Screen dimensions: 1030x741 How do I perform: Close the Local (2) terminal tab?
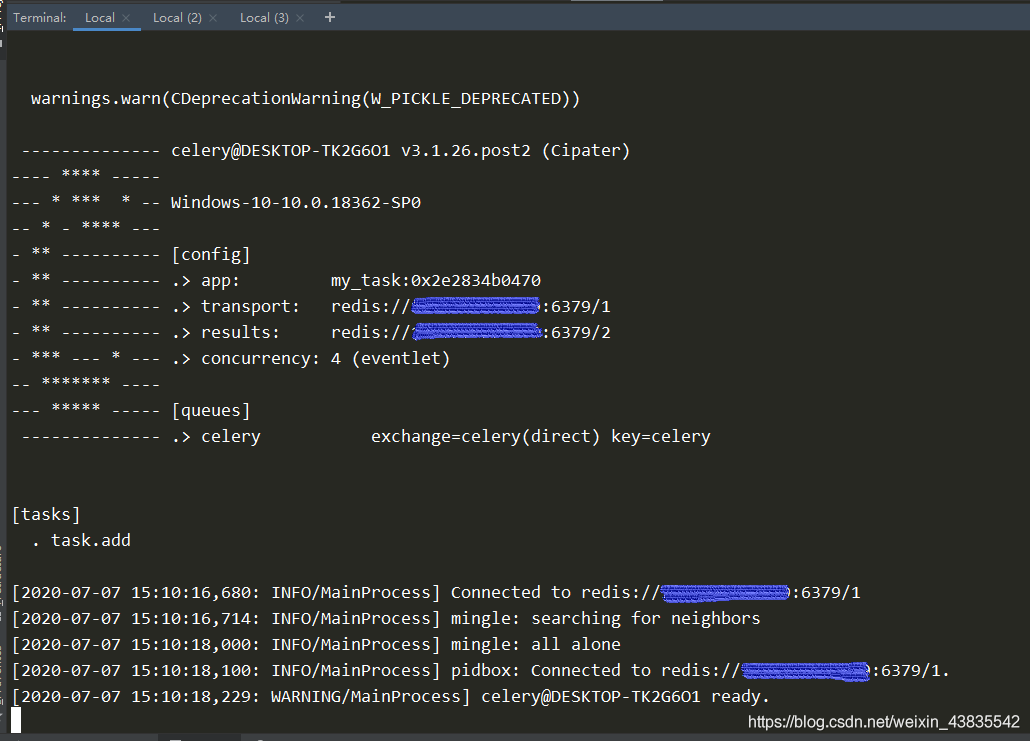[x=213, y=18]
